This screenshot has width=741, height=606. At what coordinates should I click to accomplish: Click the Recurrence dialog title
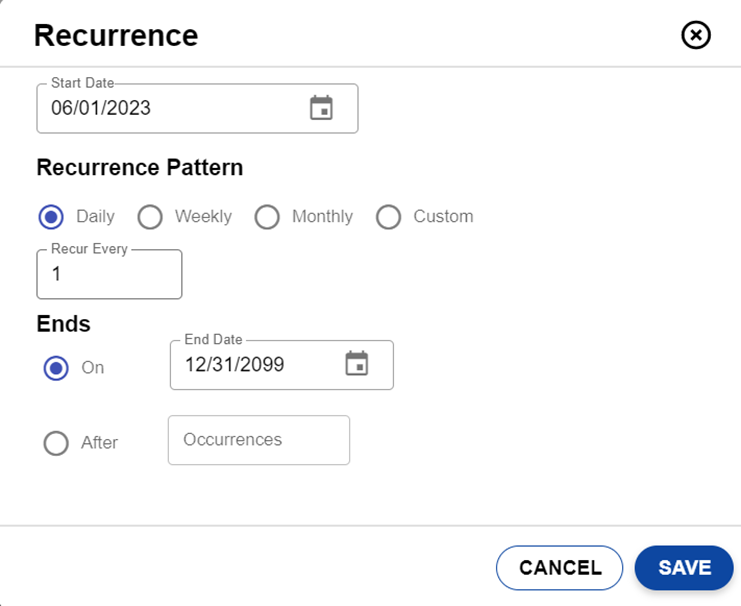(x=116, y=36)
